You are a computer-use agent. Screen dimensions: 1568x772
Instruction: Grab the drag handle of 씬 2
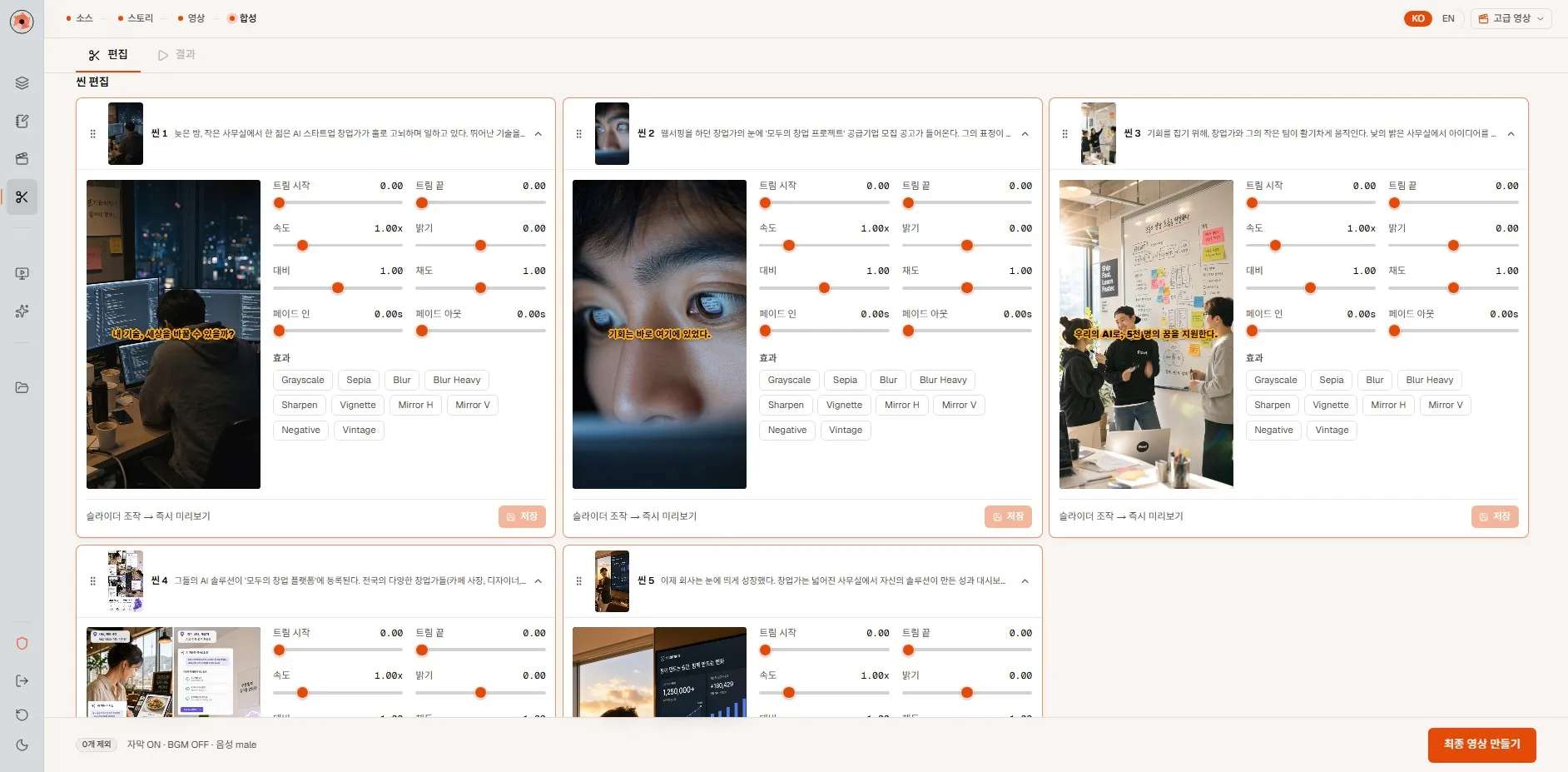[x=578, y=134]
